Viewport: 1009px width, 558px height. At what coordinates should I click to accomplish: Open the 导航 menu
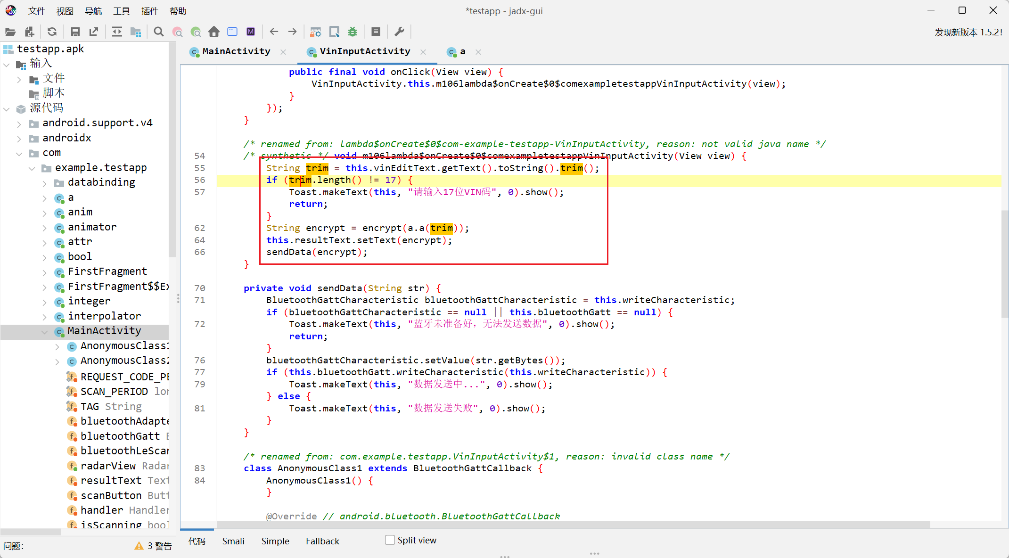(x=93, y=11)
